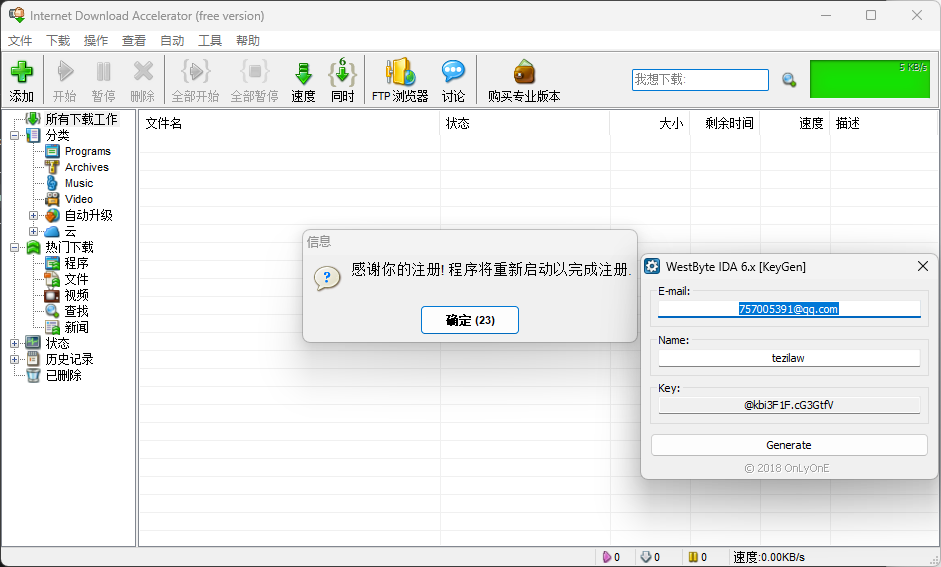The width and height of the screenshot is (941, 567).
Task: Click the 速度:0.00KB/s status bar text
Action: pyautogui.click(x=769, y=557)
